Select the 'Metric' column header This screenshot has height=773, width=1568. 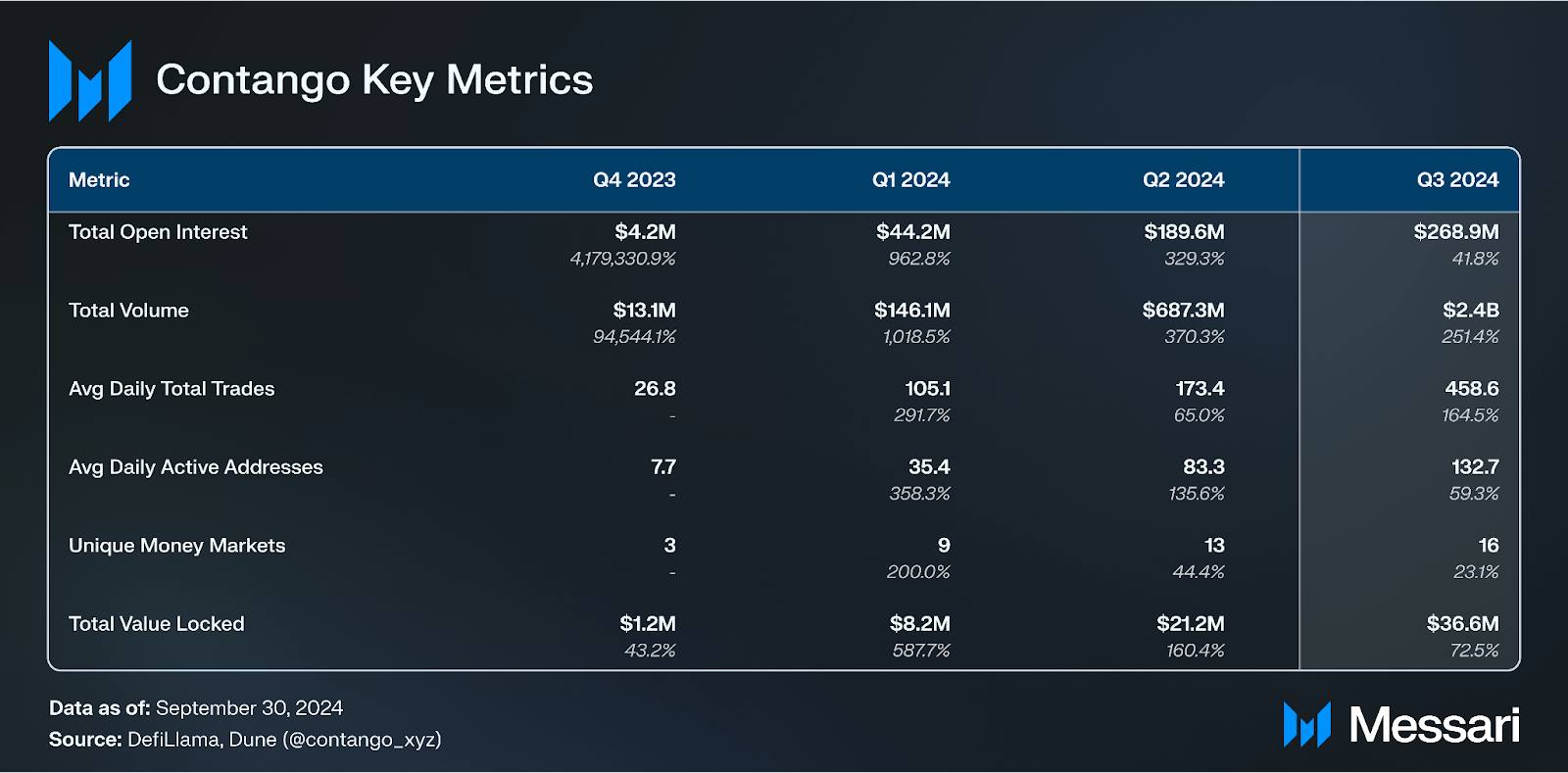tap(99, 180)
